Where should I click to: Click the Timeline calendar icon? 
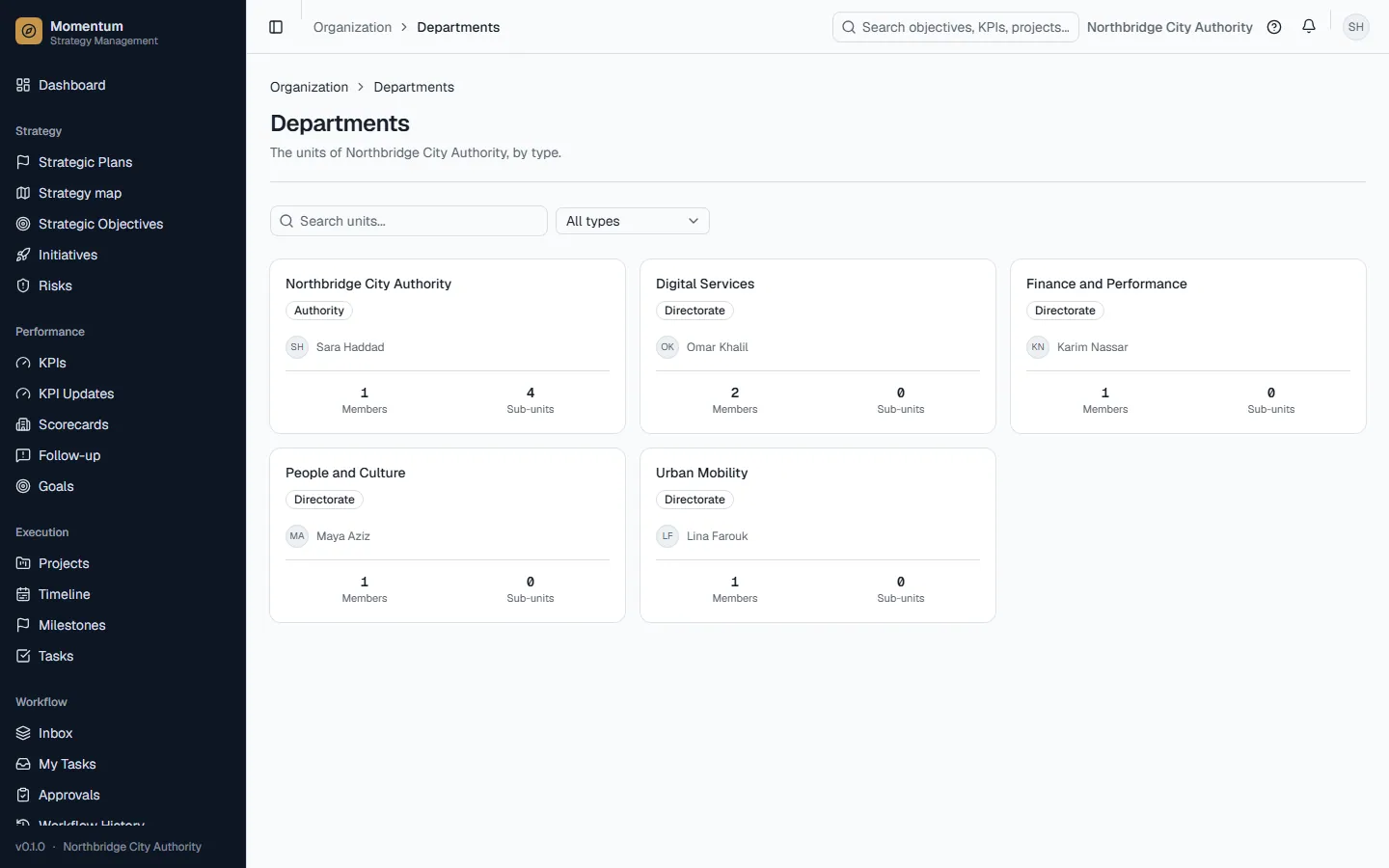[x=23, y=594]
